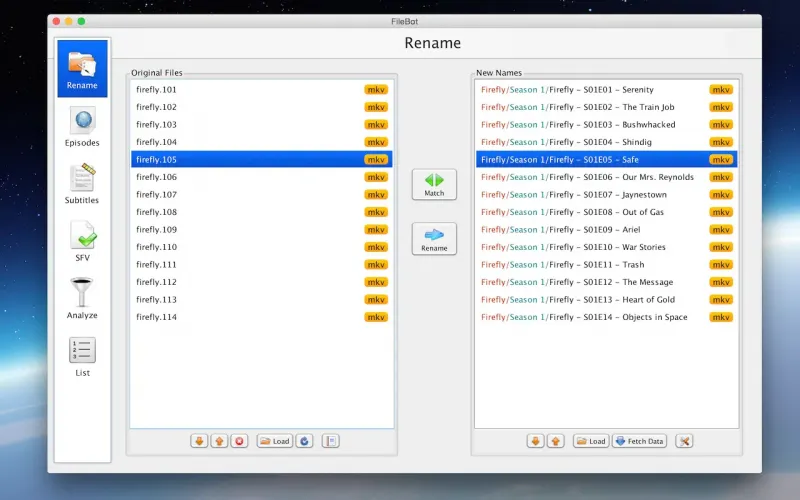Image resolution: width=800 pixels, height=500 pixels.
Task: Select the S01E11 - Trash new name
Action: pos(607,264)
